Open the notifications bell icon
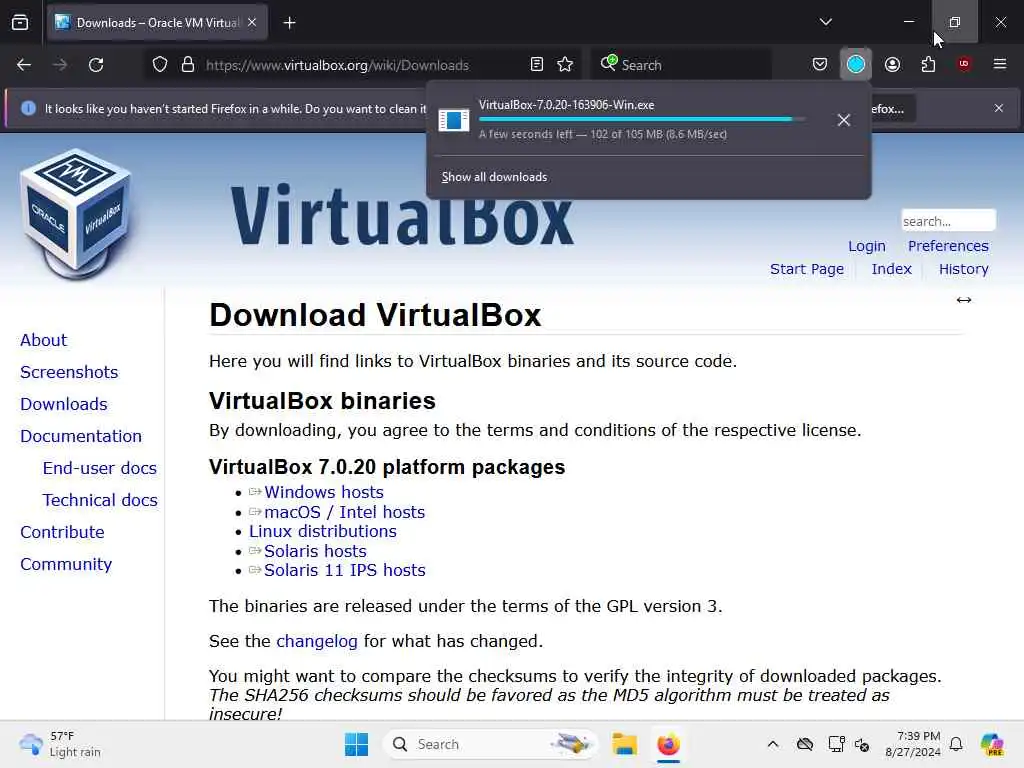Screen dimensions: 1024x768 click(x=956, y=744)
